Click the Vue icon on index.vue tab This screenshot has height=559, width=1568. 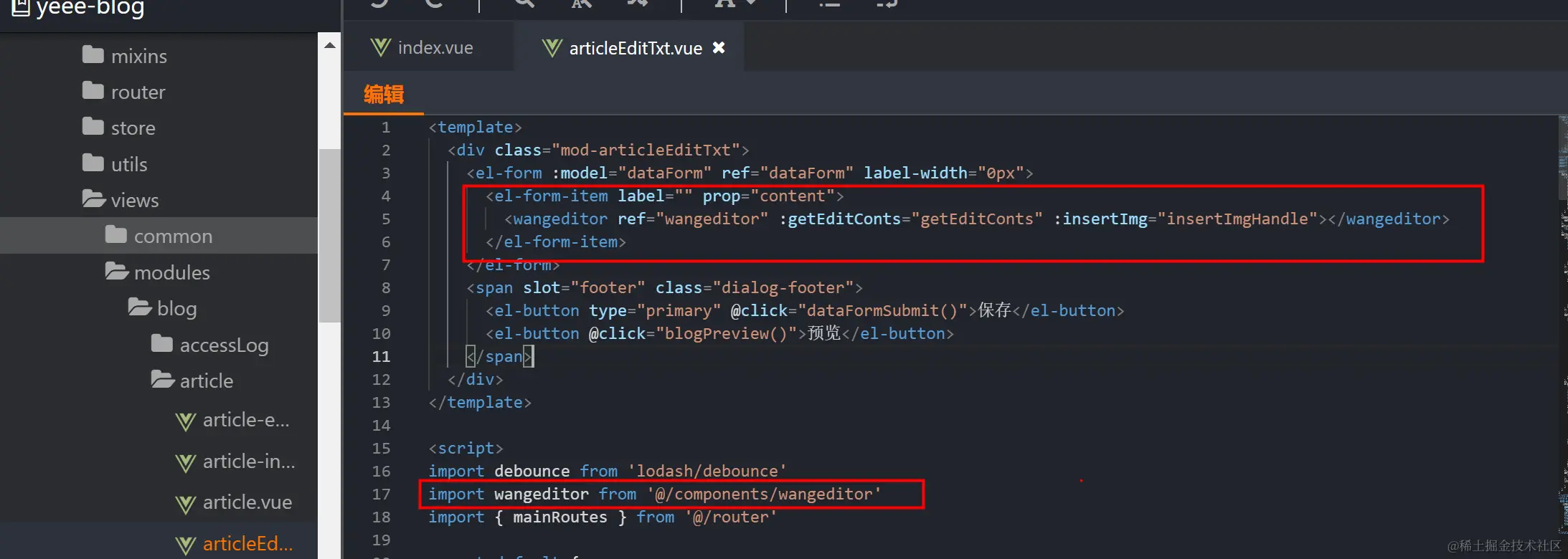point(381,48)
